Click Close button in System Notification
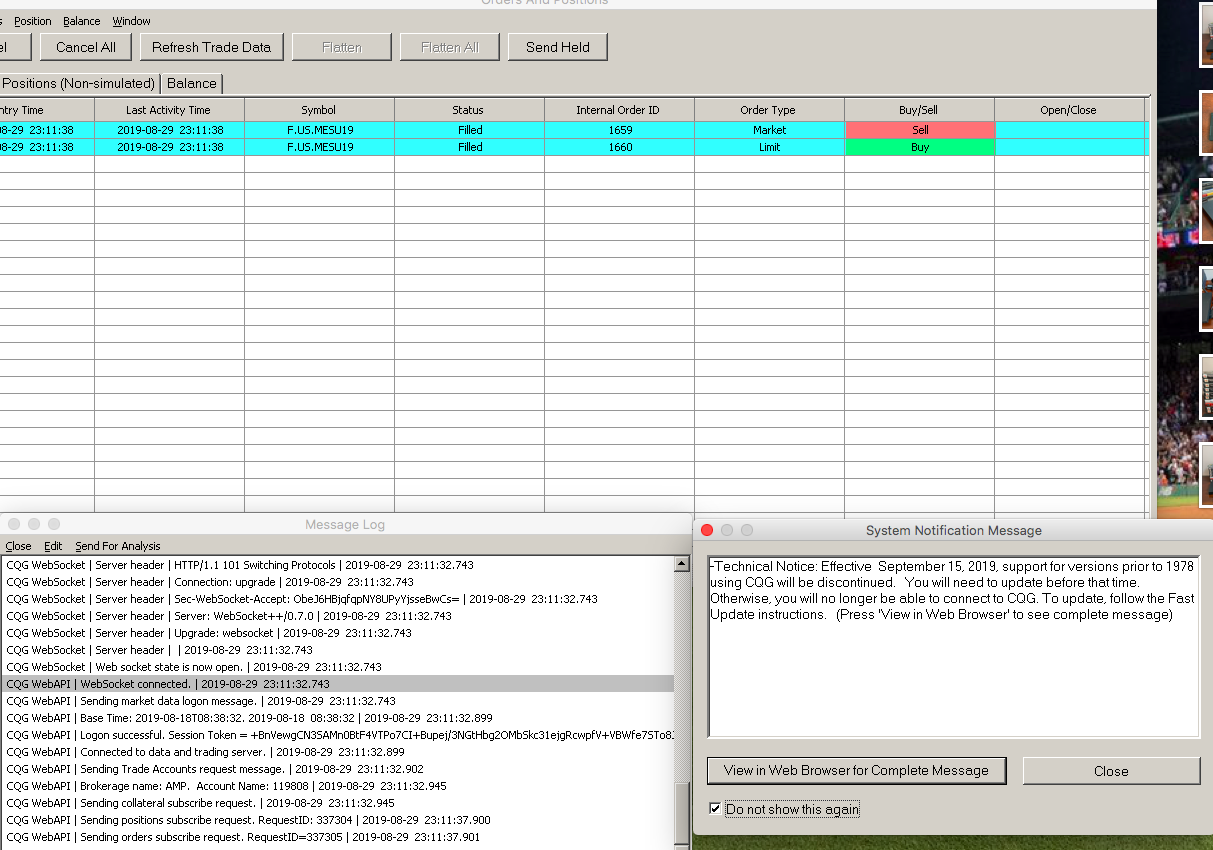The image size is (1213, 850). (x=1111, y=771)
